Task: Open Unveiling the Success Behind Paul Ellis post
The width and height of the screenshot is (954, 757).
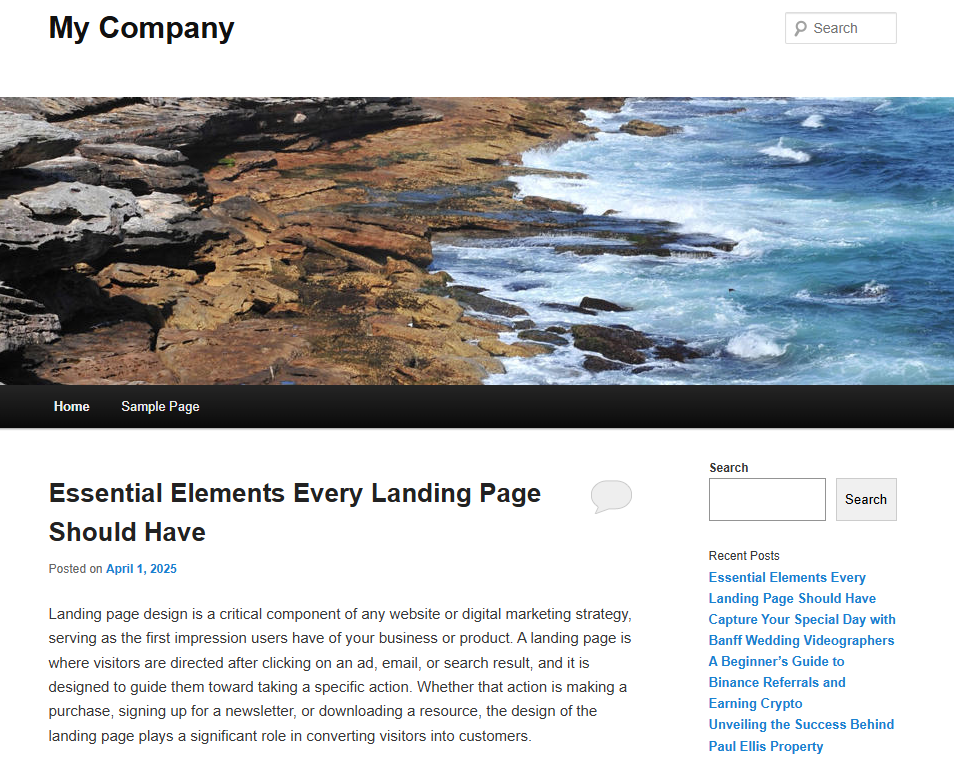Action: 801,735
